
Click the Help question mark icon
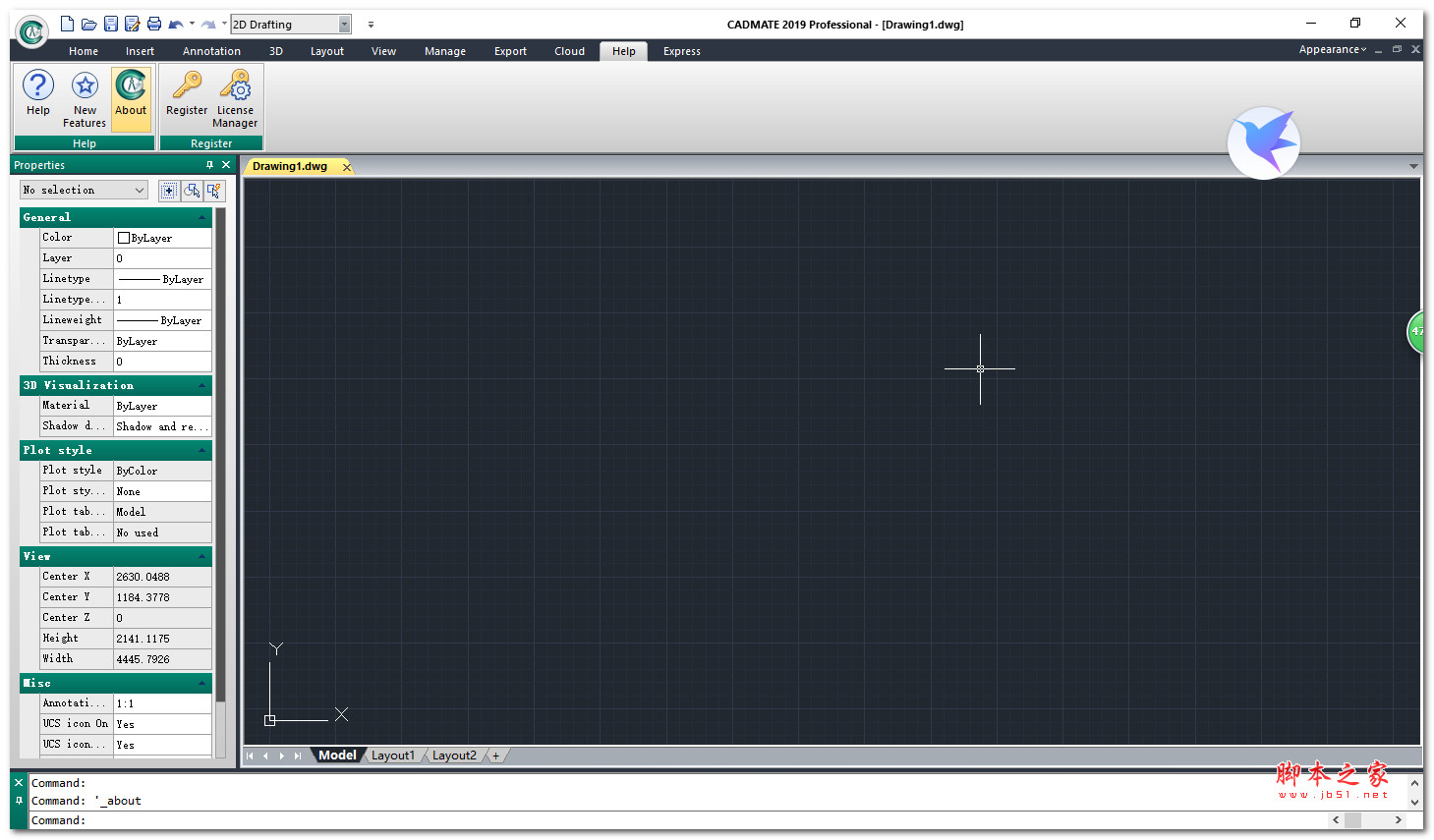(x=38, y=87)
